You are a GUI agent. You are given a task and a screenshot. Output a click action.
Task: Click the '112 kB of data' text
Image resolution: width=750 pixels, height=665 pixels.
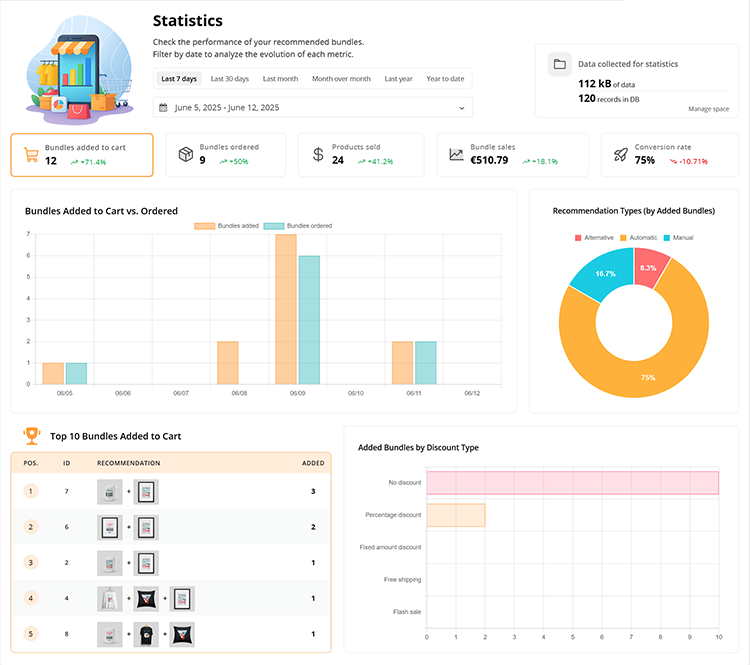[x=607, y=84]
